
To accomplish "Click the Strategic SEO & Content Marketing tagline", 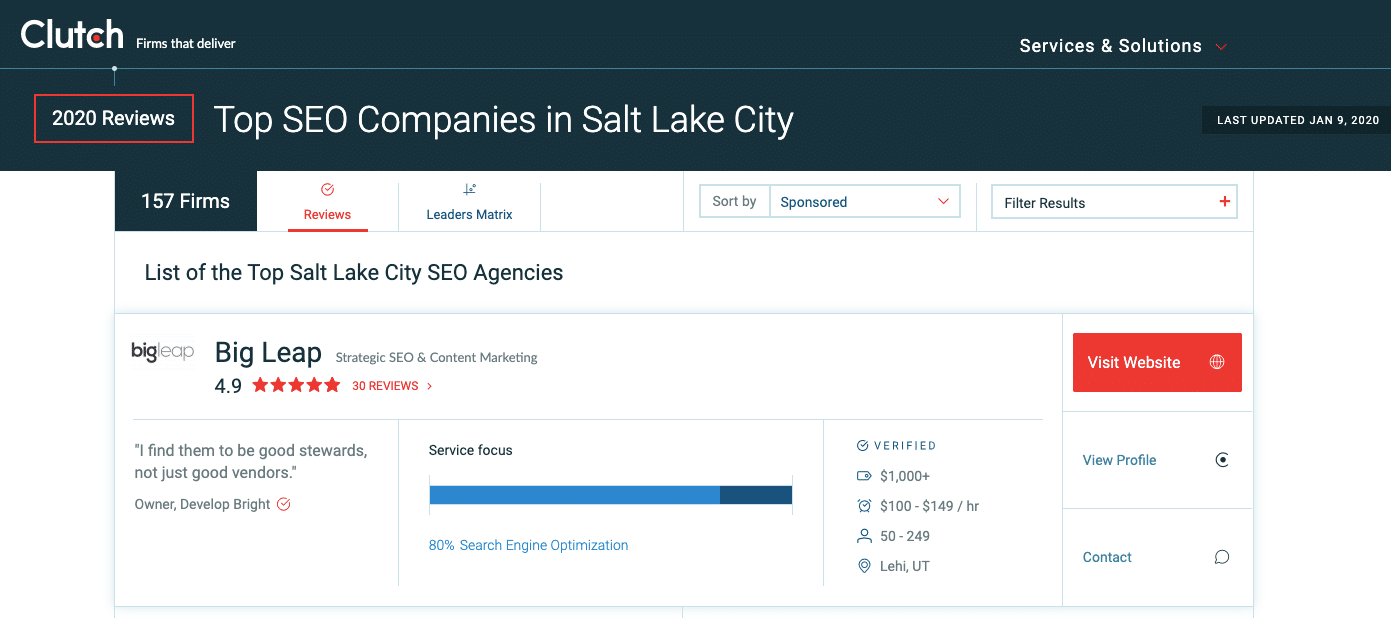I will click(436, 357).
